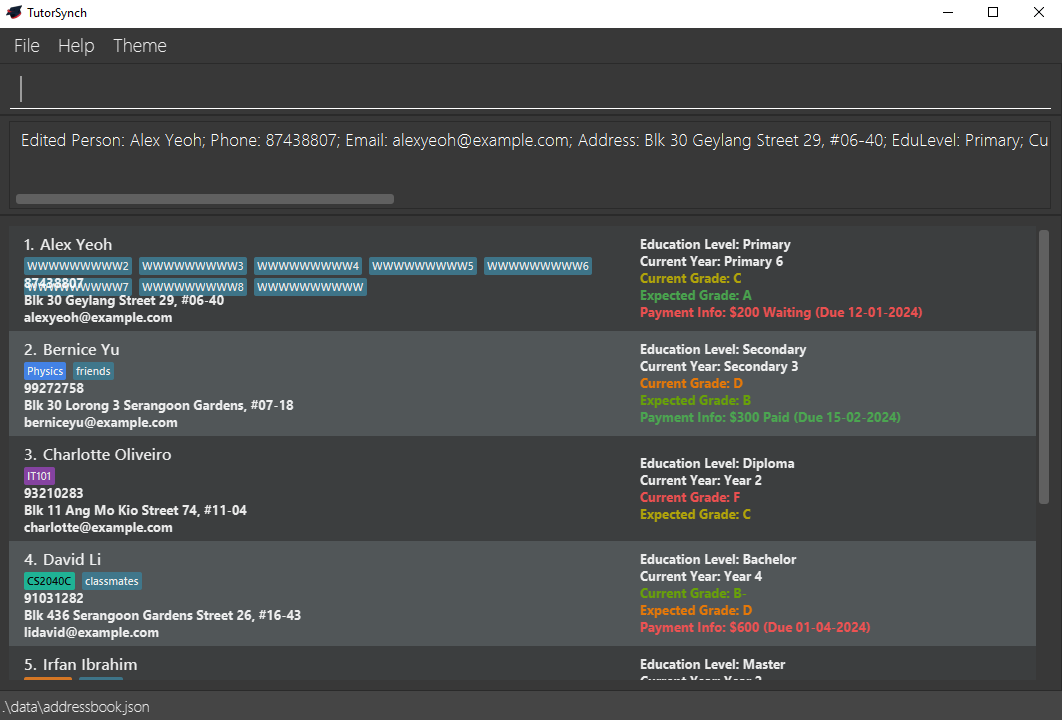Click Expected Grade: A

point(696,295)
